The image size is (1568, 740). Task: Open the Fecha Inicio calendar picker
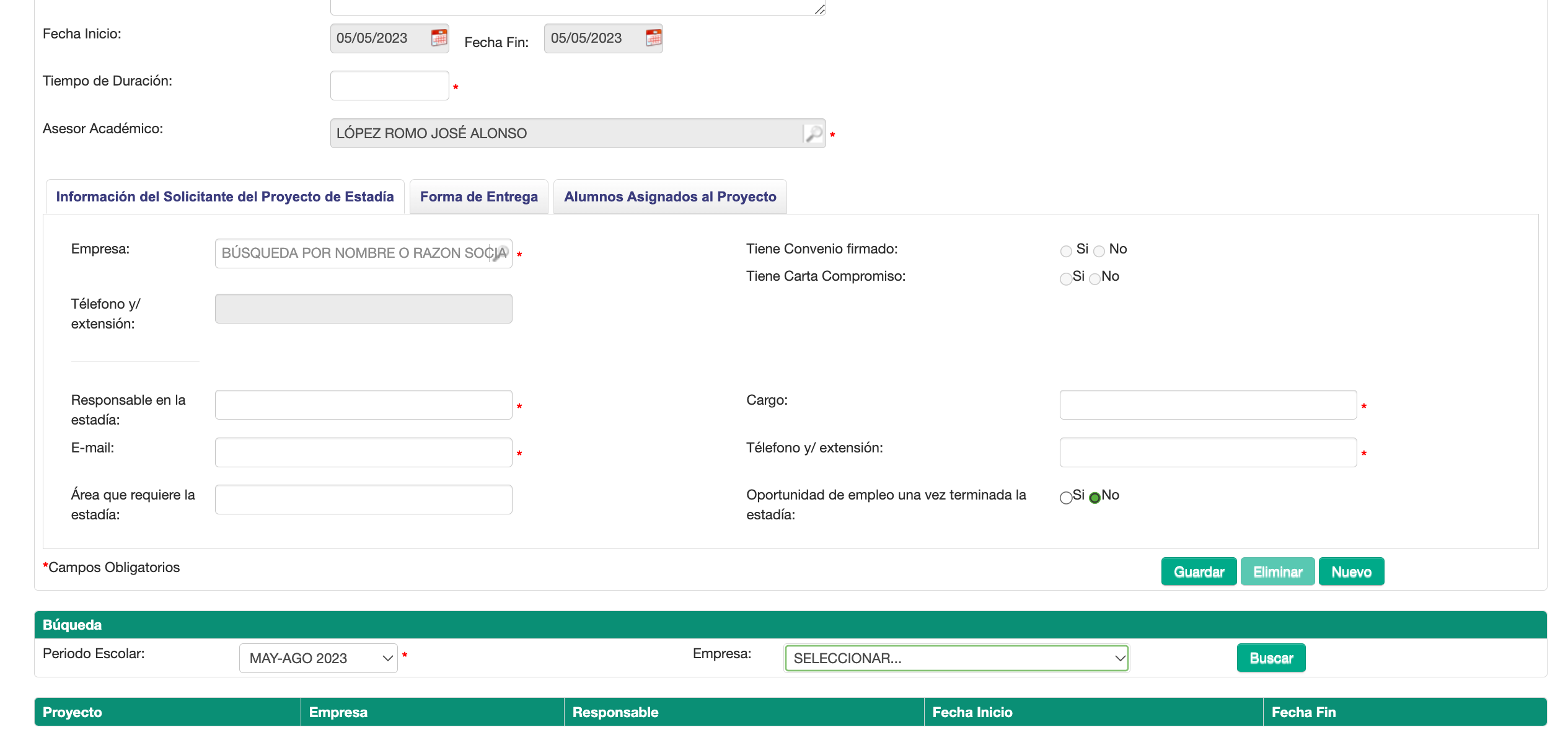point(439,38)
